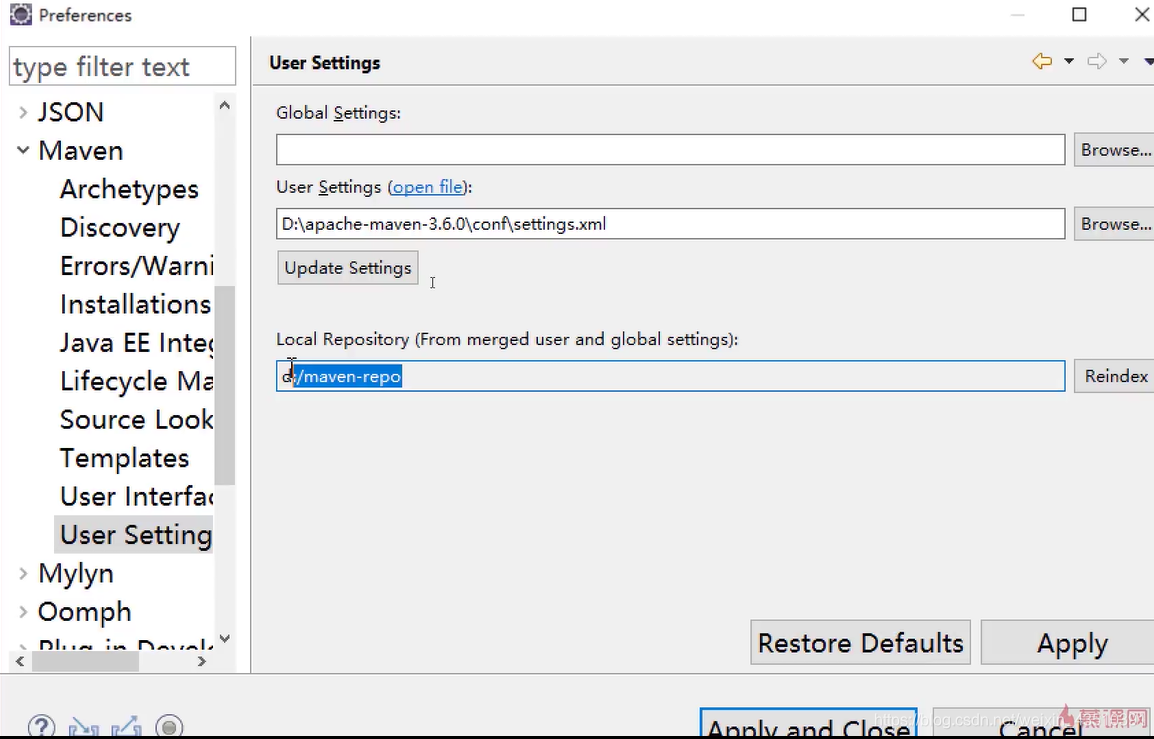Click the Reindex button
Image resolution: width=1154 pixels, height=739 pixels.
(x=1115, y=376)
